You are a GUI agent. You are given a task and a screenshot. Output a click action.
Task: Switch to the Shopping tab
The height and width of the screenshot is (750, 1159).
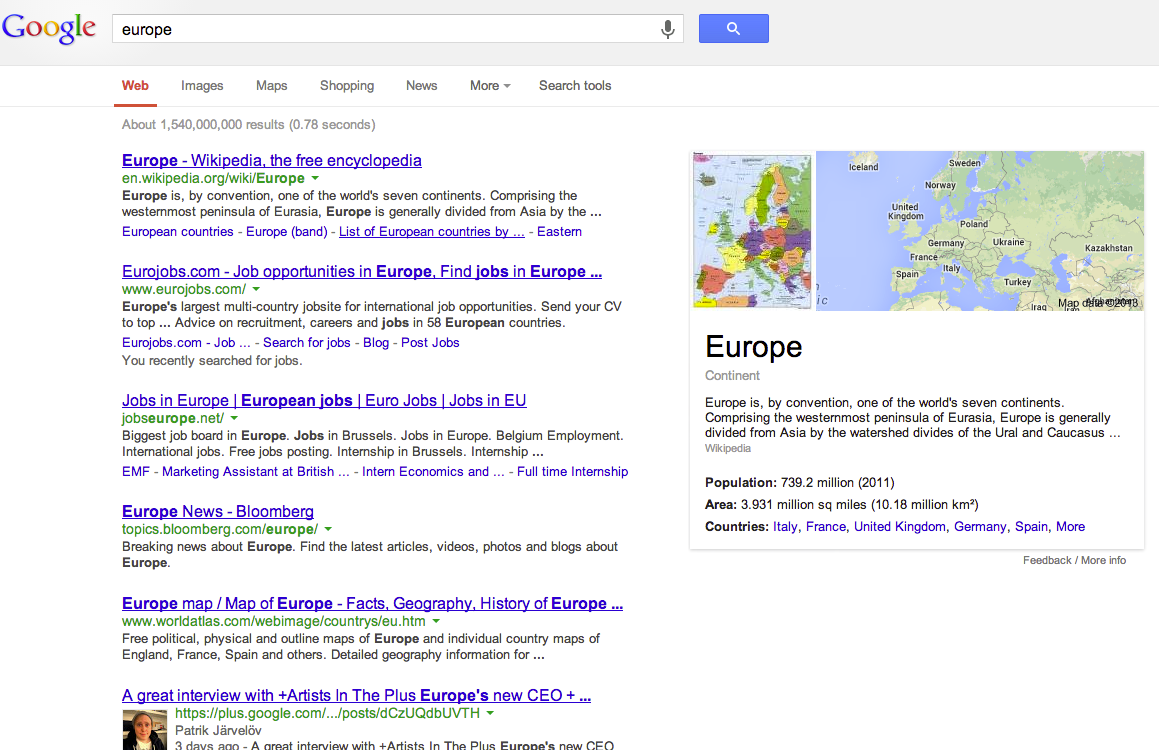click(347, 86)
